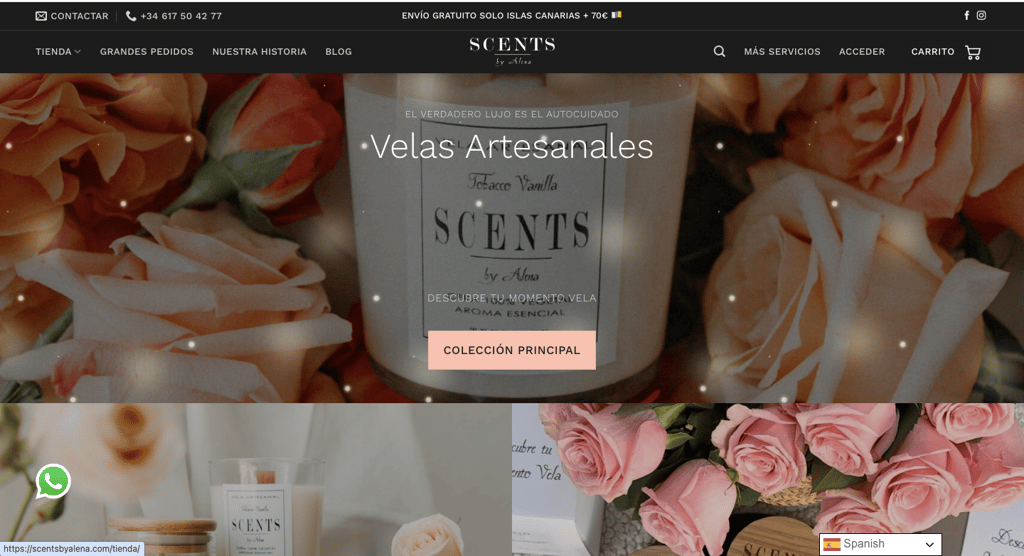Open the Instagram profile icon
This screenshot has height=556, width=1024.
(981, 16)
